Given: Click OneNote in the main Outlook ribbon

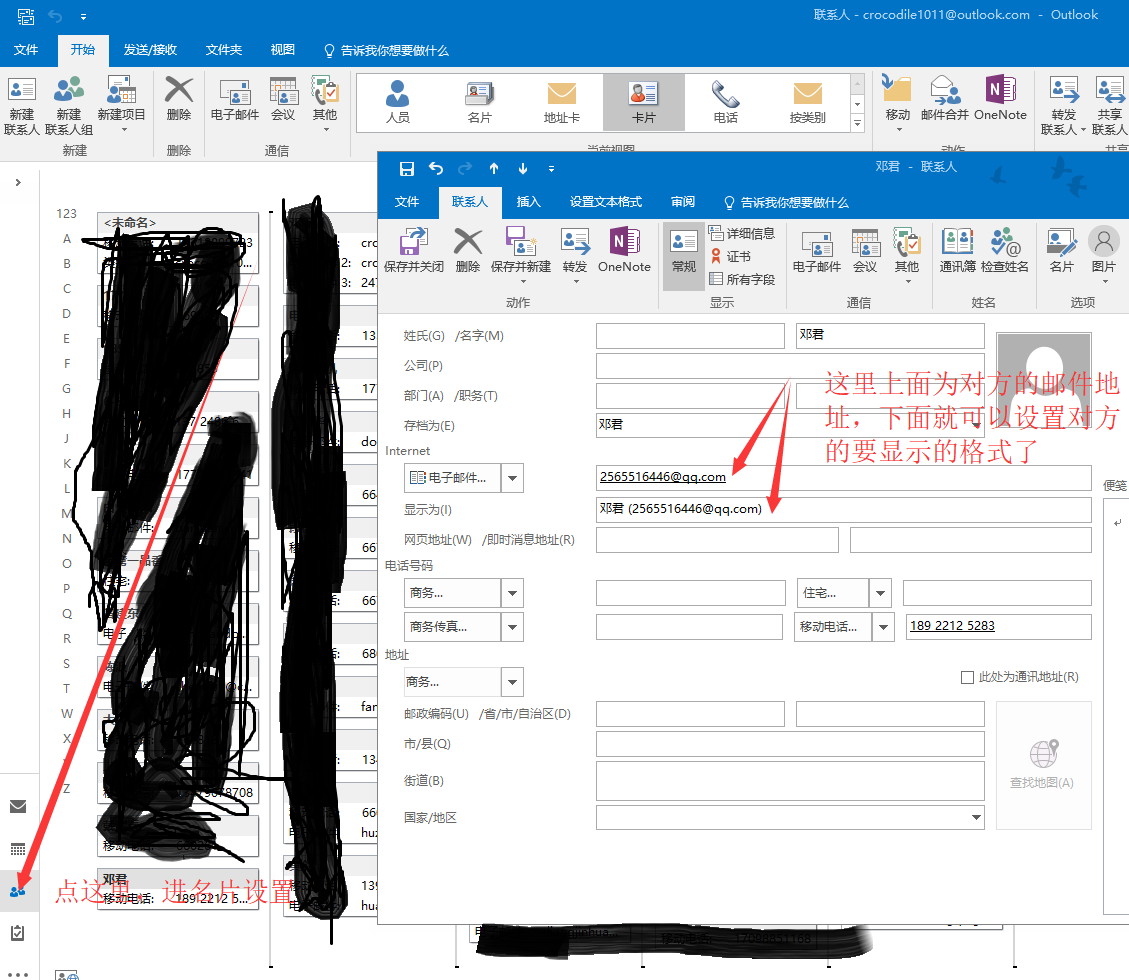Looking at the screenshot, I should (1000, 99).
